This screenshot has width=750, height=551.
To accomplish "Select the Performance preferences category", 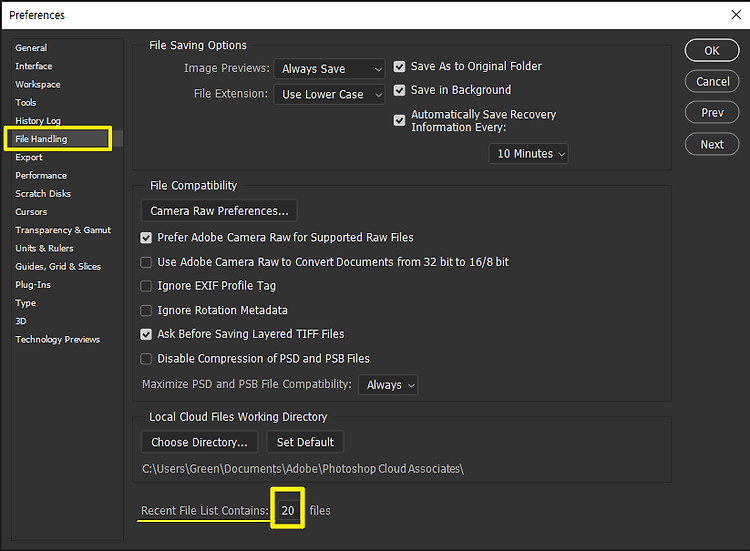I will pos(41,176).
